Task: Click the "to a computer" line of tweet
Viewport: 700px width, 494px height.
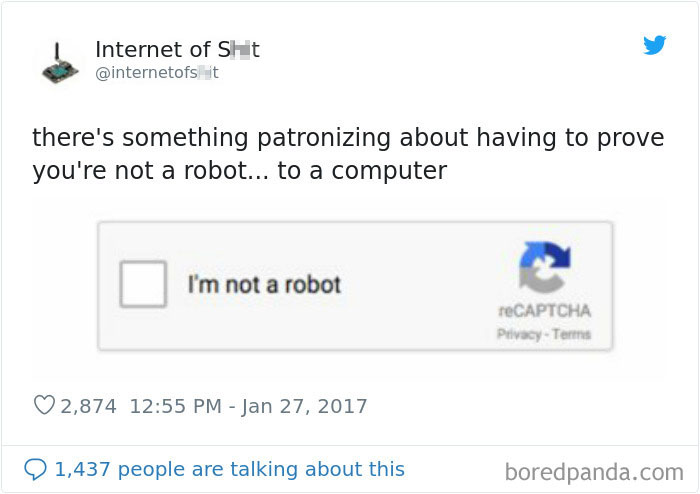Action: pyautogui.click(x=361, y=170)
